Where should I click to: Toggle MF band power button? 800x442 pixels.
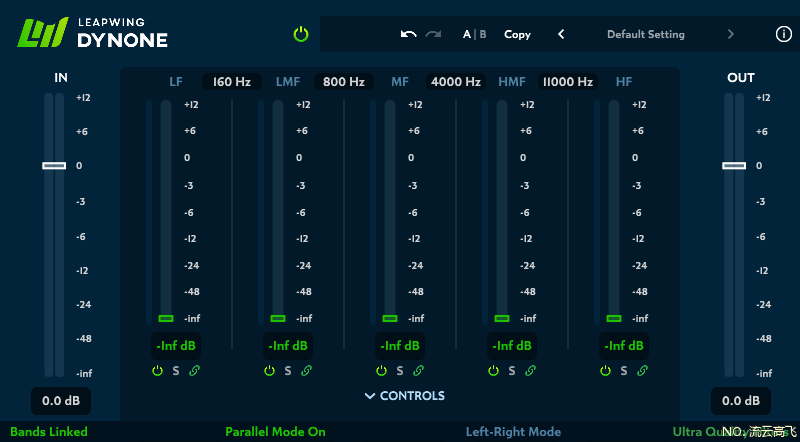click(x=382, y=371)
